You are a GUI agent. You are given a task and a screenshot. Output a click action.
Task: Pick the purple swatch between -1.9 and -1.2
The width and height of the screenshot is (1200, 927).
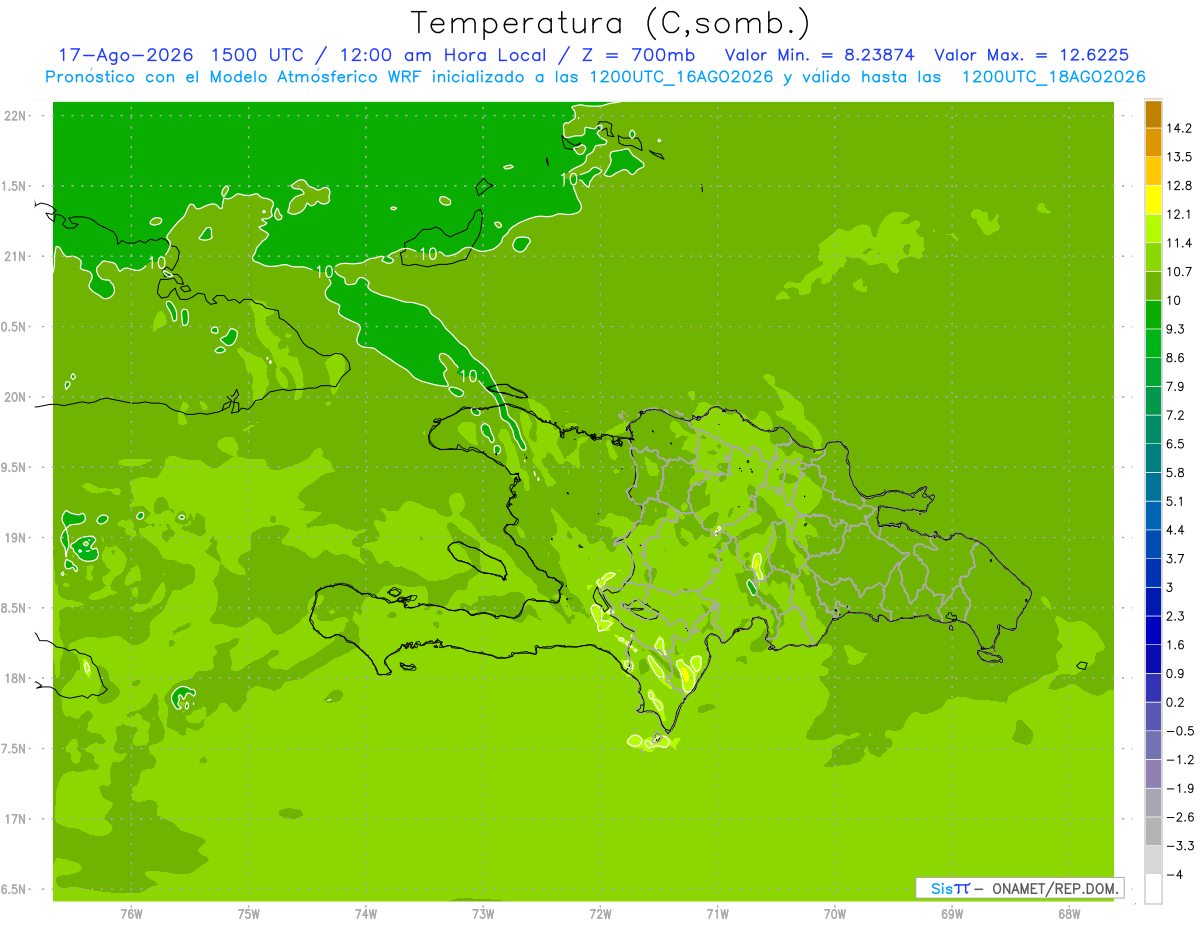tap(1153, 774)
